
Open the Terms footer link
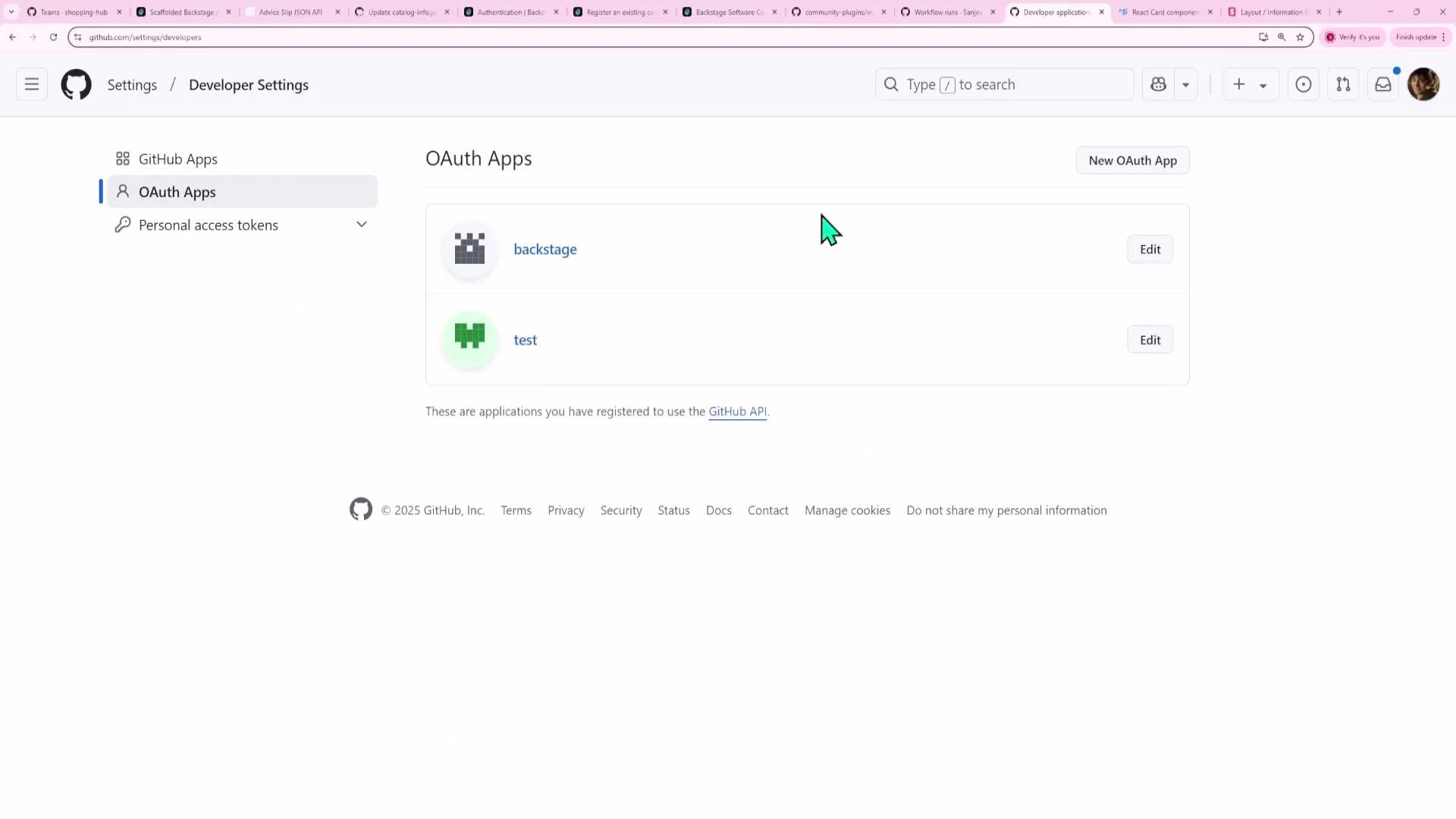(516, 510)
